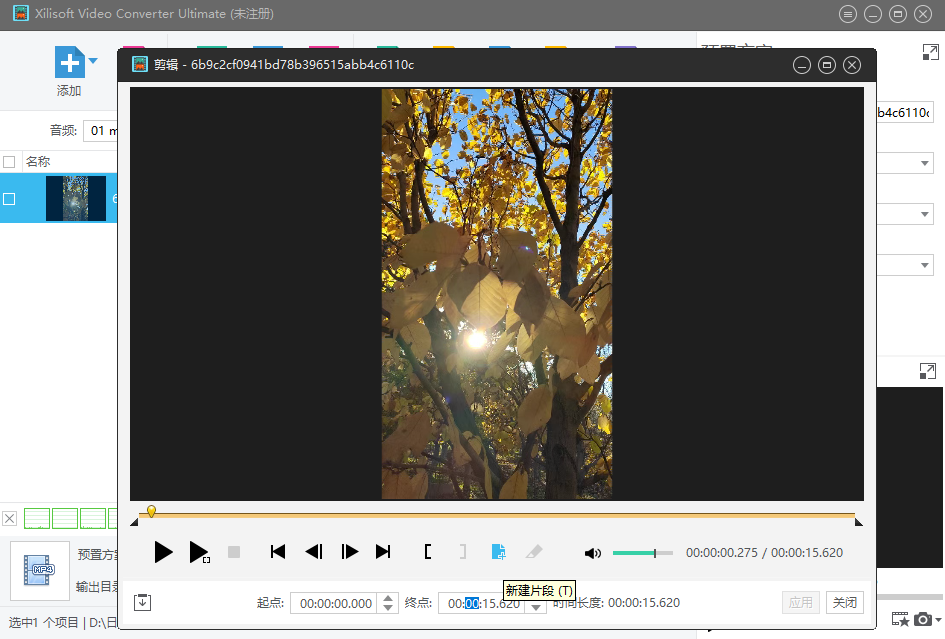This screenshot has width=945, height=639.
Task: Open the 音频 track dropdown
Action: click(x=100, y=130)
